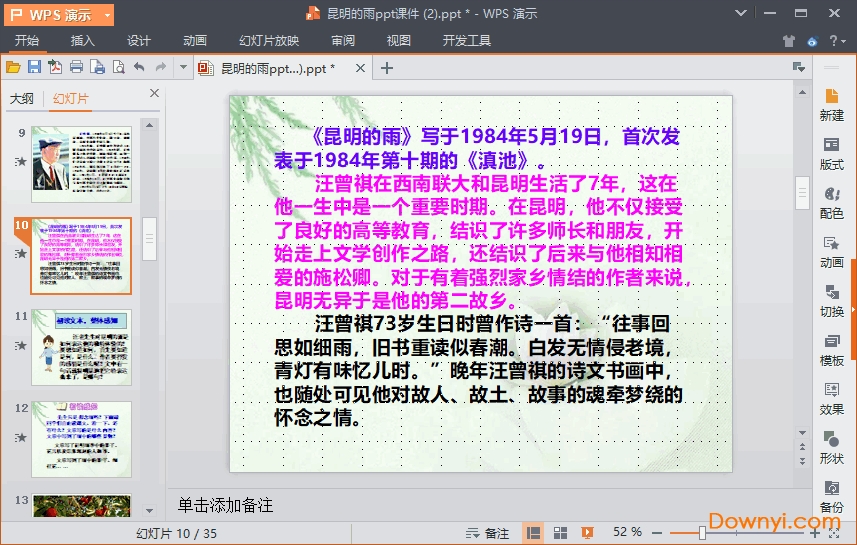This screenshot has height=545, width=857.
Task: Switch to normal view in status bar
Action: pyautogui.click(x=534, y=533)
